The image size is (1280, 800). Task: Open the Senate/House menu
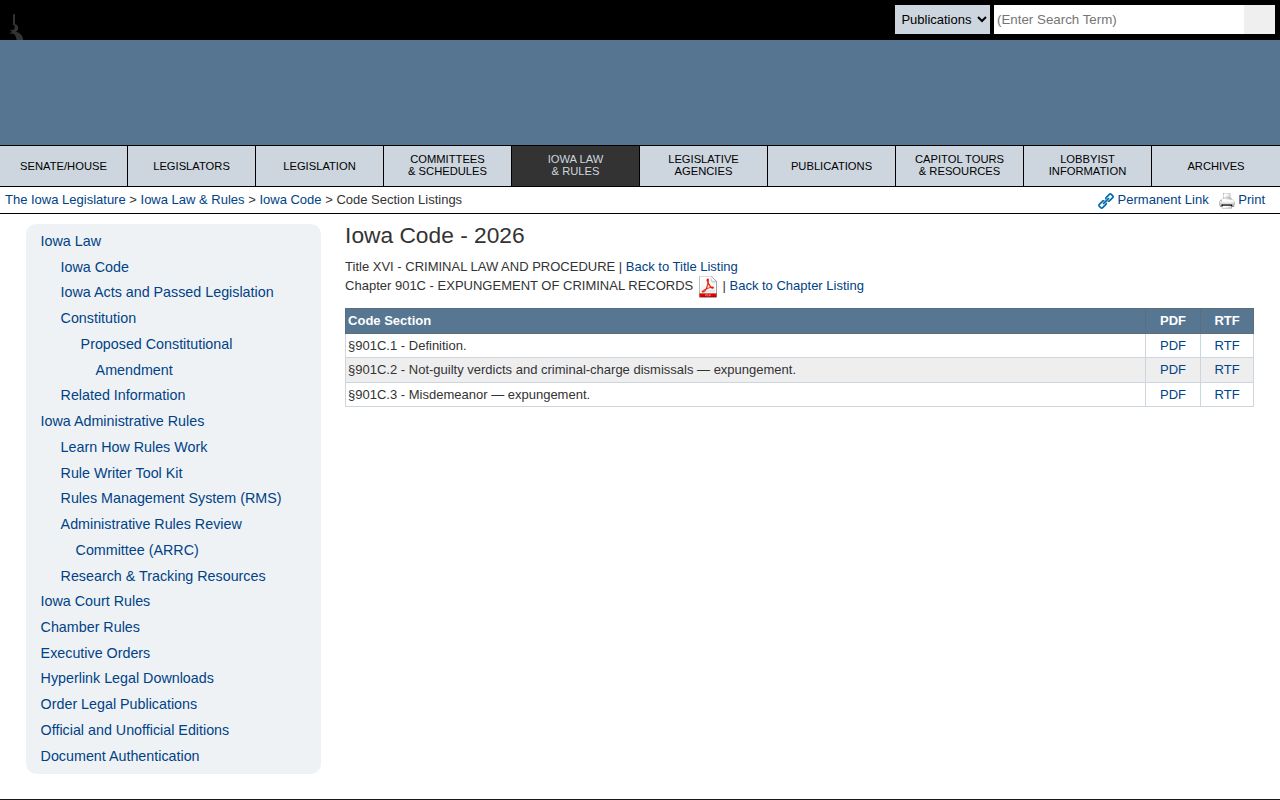click(x=63, y=166)
